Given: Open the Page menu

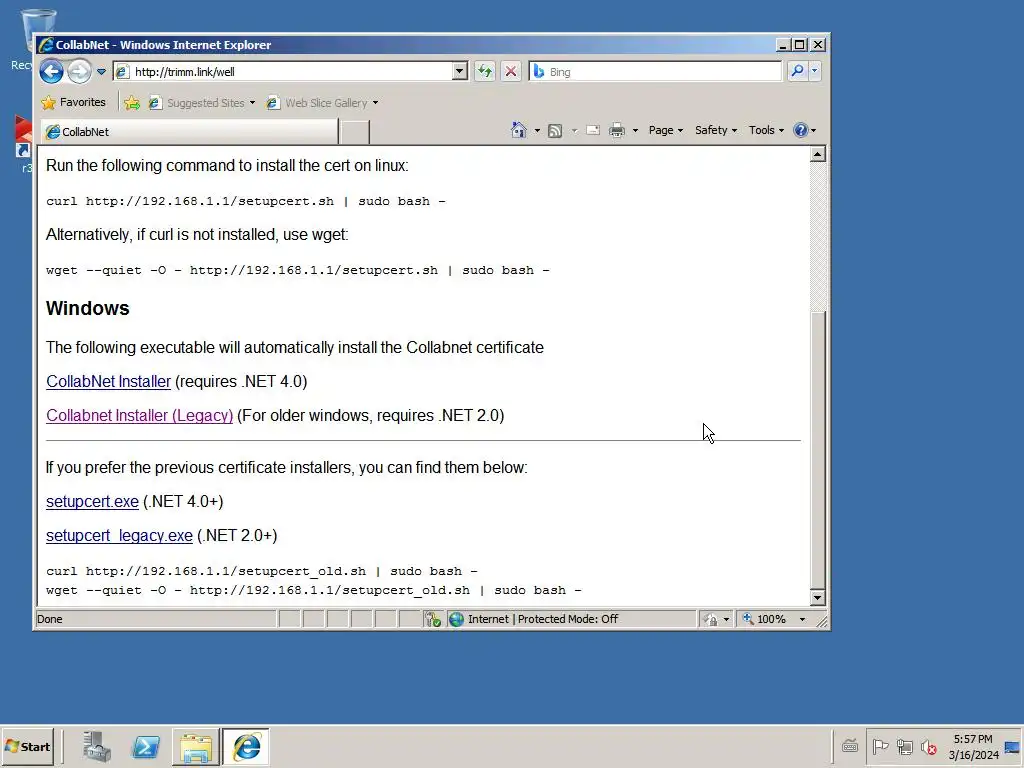Looking at the screenshot, I should pyautogui.click(x=665, y=130).
